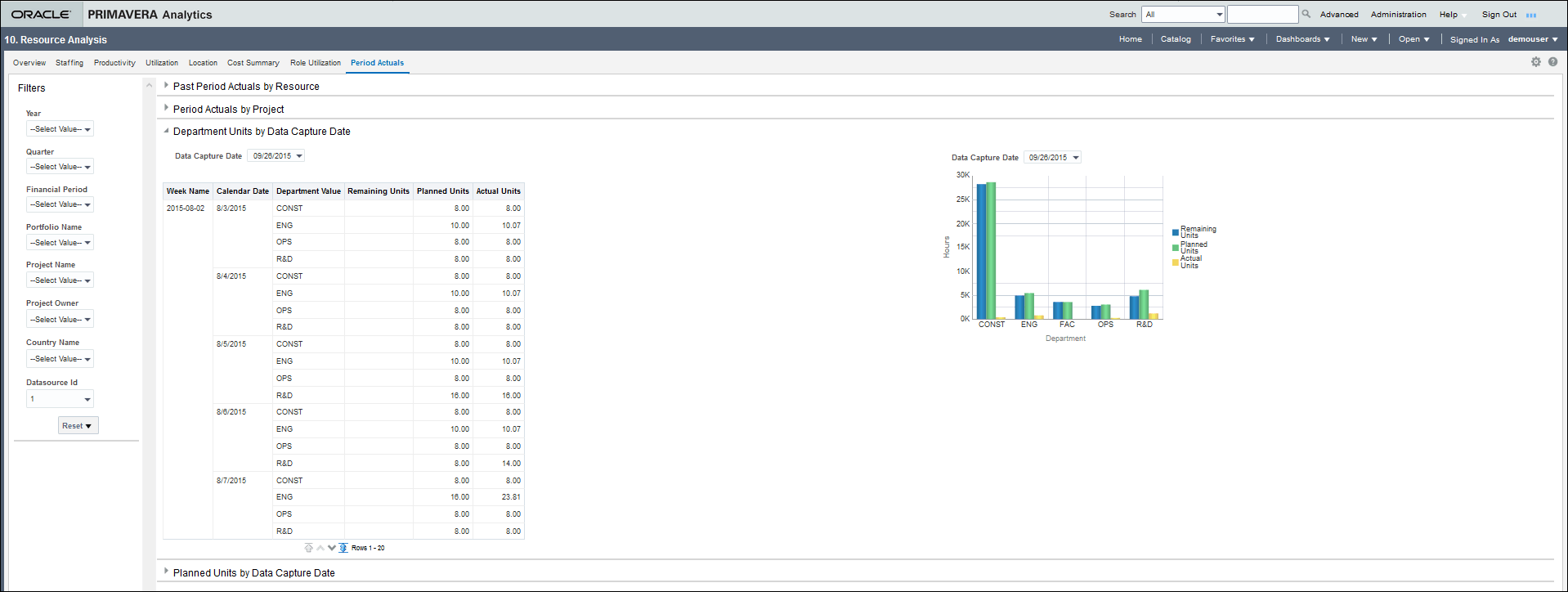
Task: Click the Advanced search link
Action: 1339,15
